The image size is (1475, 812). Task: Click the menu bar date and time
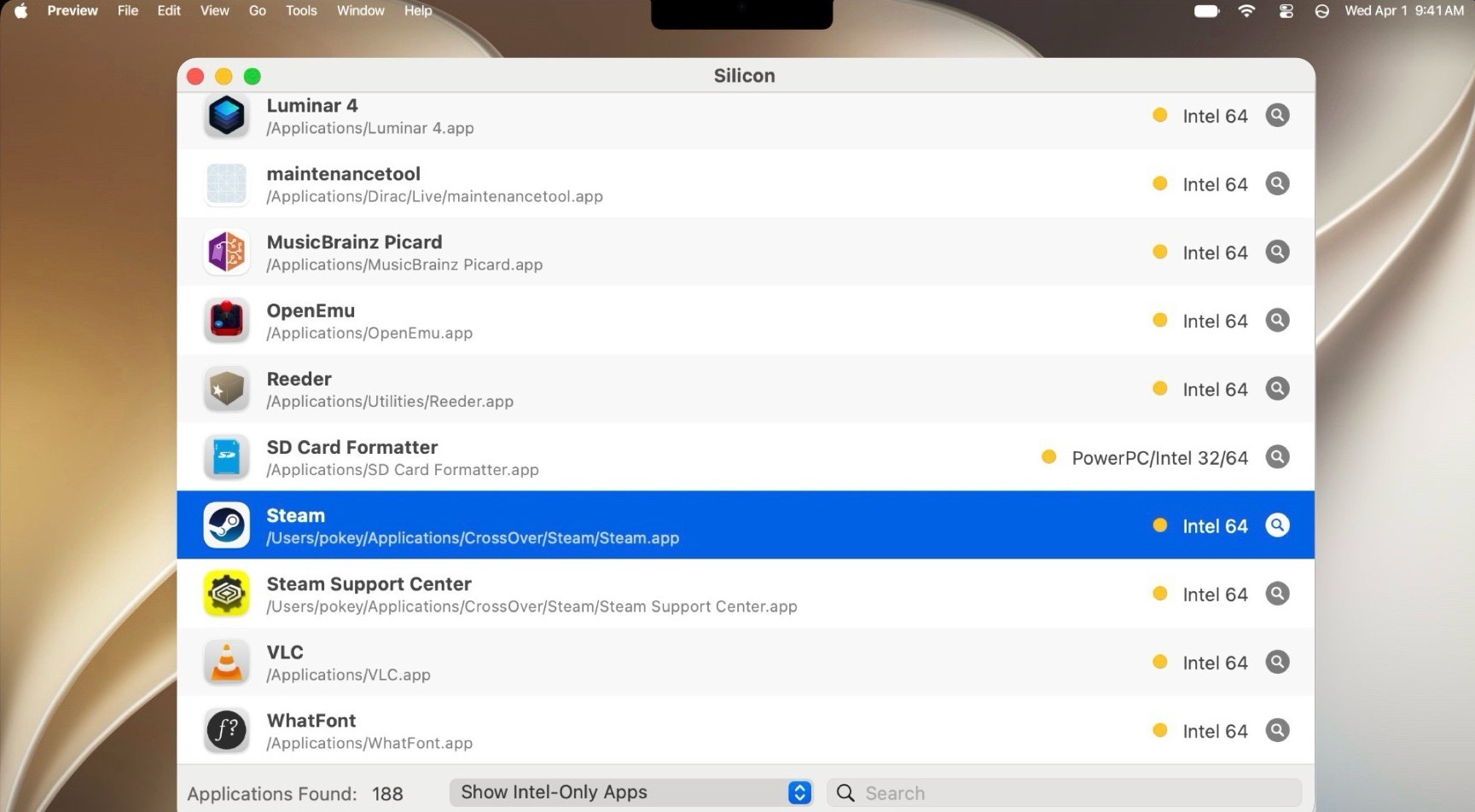pyautogui.click(x=1404, y=11)
